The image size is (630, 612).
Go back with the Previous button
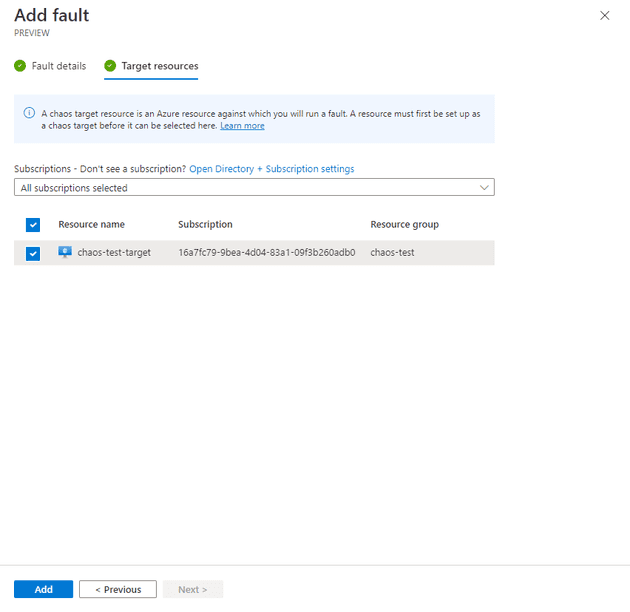point(118,589)
